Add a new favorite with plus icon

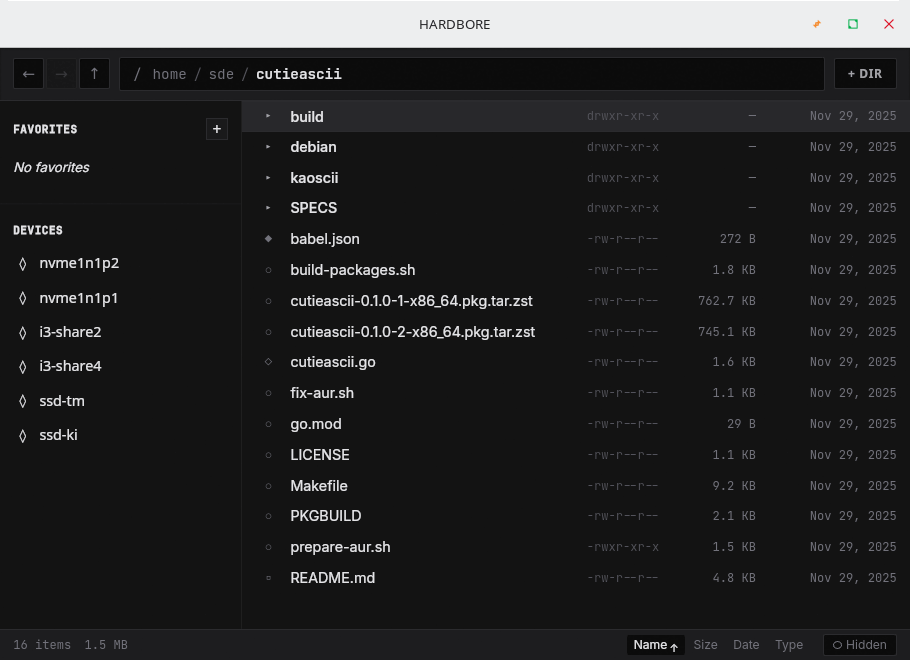(x=216, y=129)
